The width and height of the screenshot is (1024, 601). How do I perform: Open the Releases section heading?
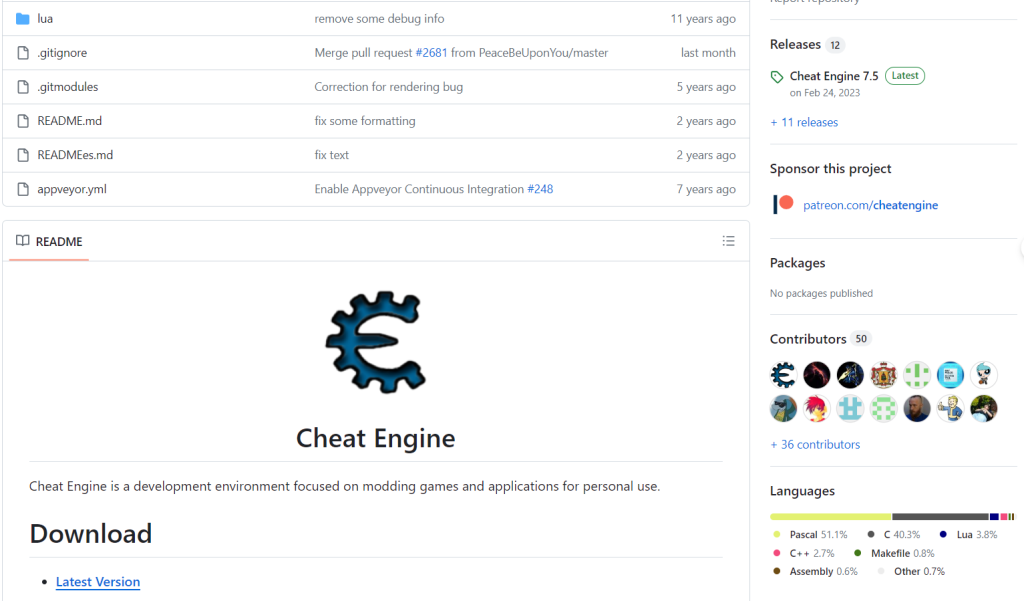(x=795, y=45)
